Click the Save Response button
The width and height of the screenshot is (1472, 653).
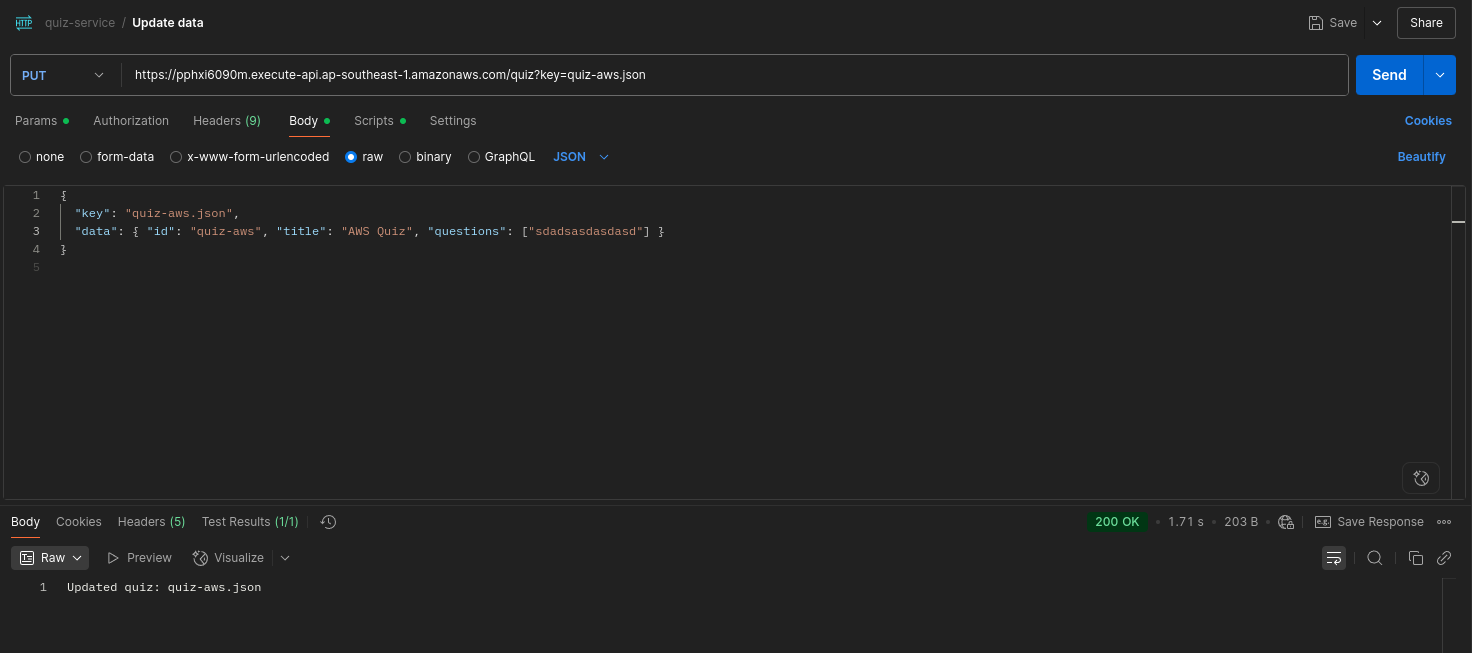point(1369,522)
